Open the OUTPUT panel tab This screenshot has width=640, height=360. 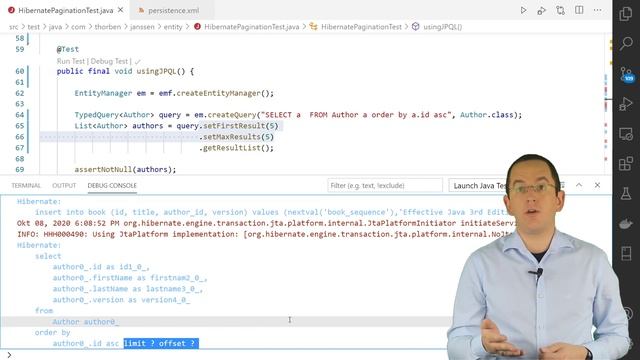pos(64,185)
